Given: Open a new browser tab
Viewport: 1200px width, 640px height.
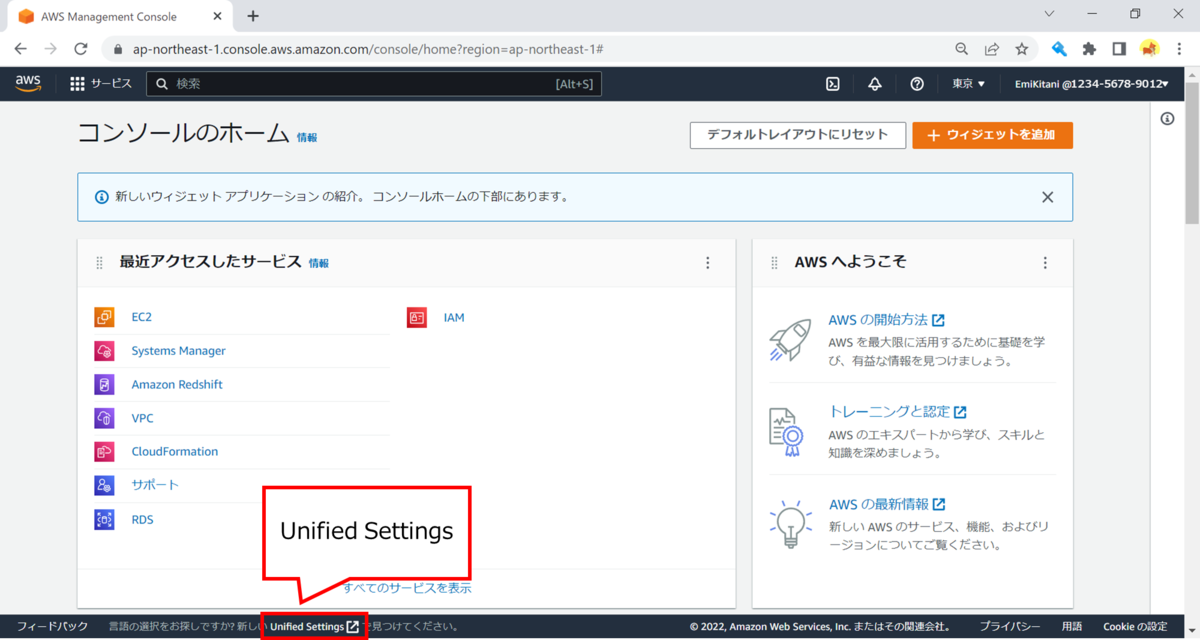Looking at the screenshot, I should tap(253, 16).
